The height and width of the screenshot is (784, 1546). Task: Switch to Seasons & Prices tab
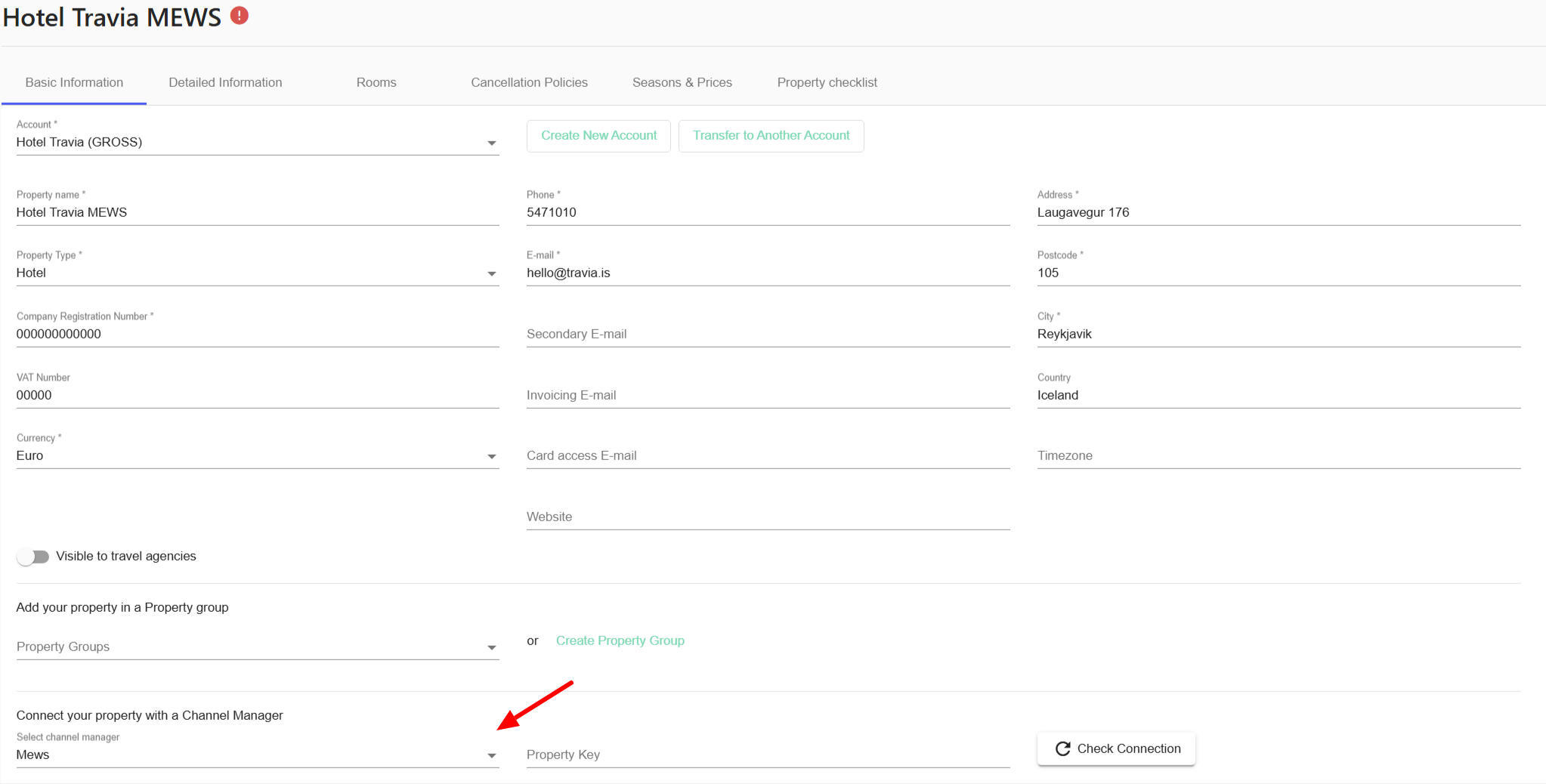coord(682,82)
